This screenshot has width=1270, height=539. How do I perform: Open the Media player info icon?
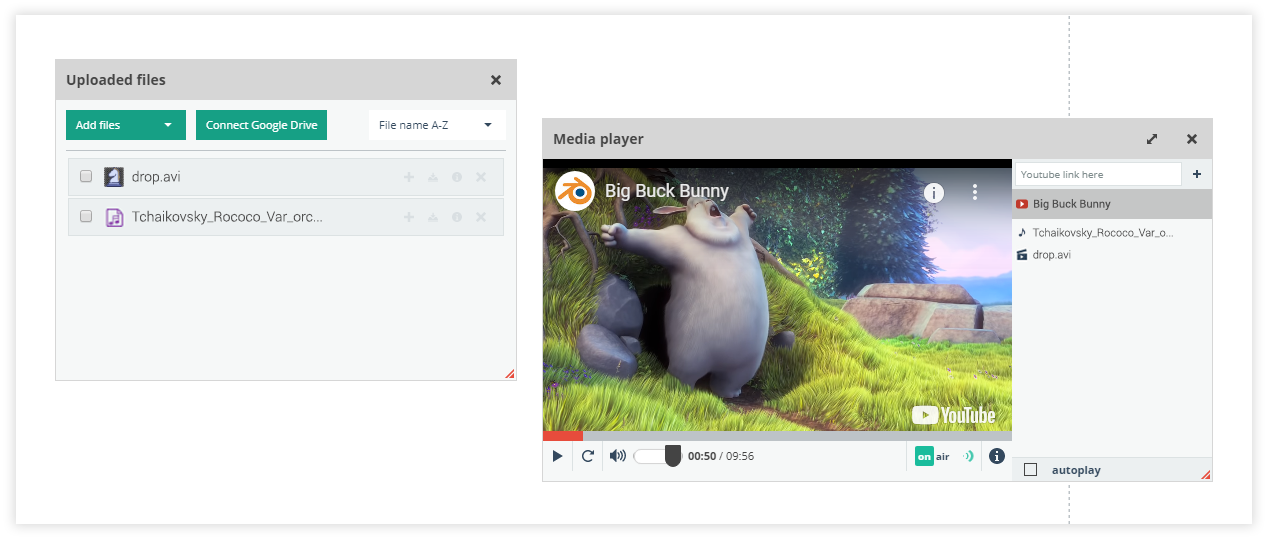point(997,456)
